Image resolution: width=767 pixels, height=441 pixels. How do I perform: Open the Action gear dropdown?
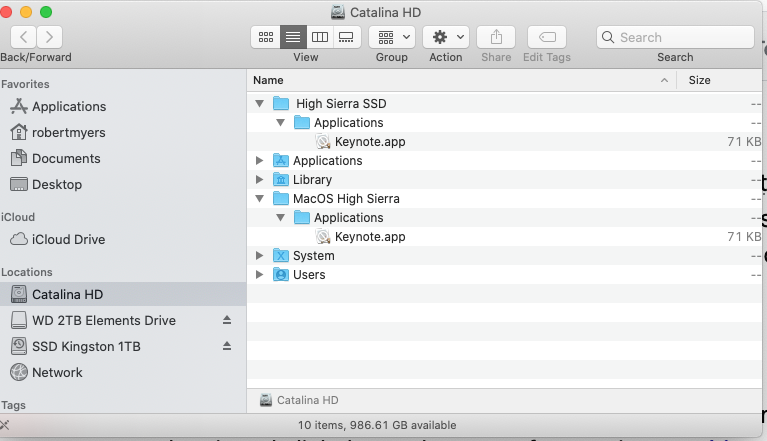[x=445, y=37]
